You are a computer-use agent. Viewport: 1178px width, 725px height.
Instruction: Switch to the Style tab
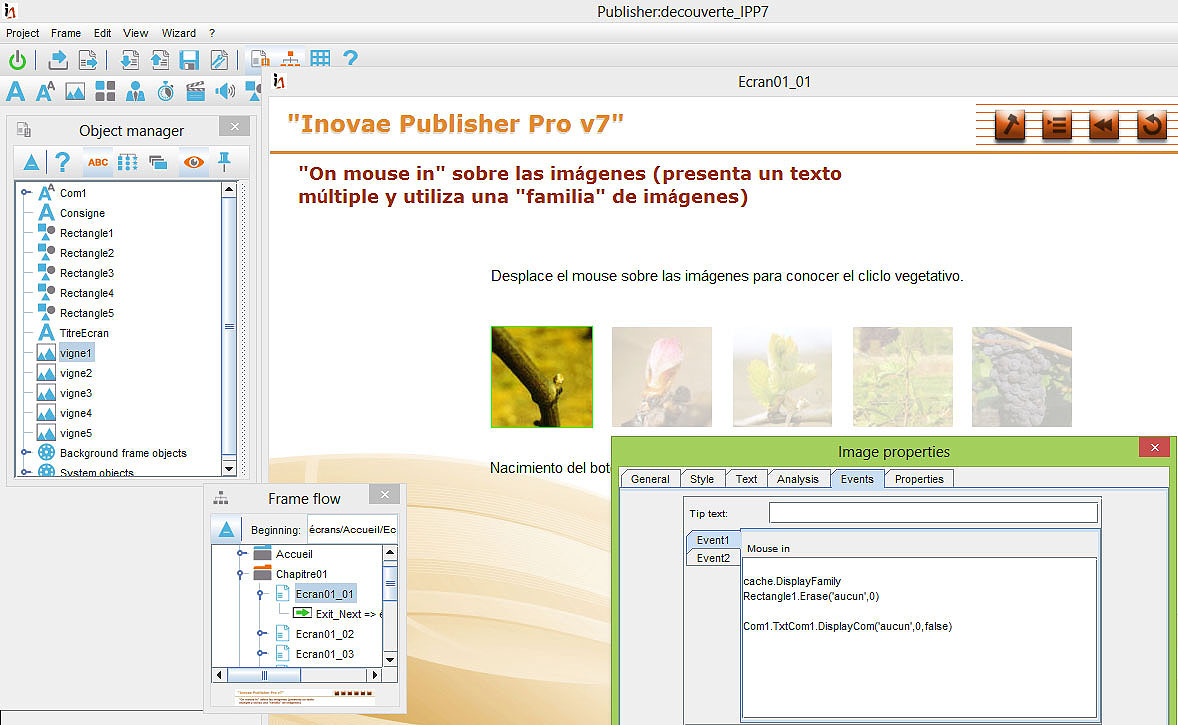point(702,479)
